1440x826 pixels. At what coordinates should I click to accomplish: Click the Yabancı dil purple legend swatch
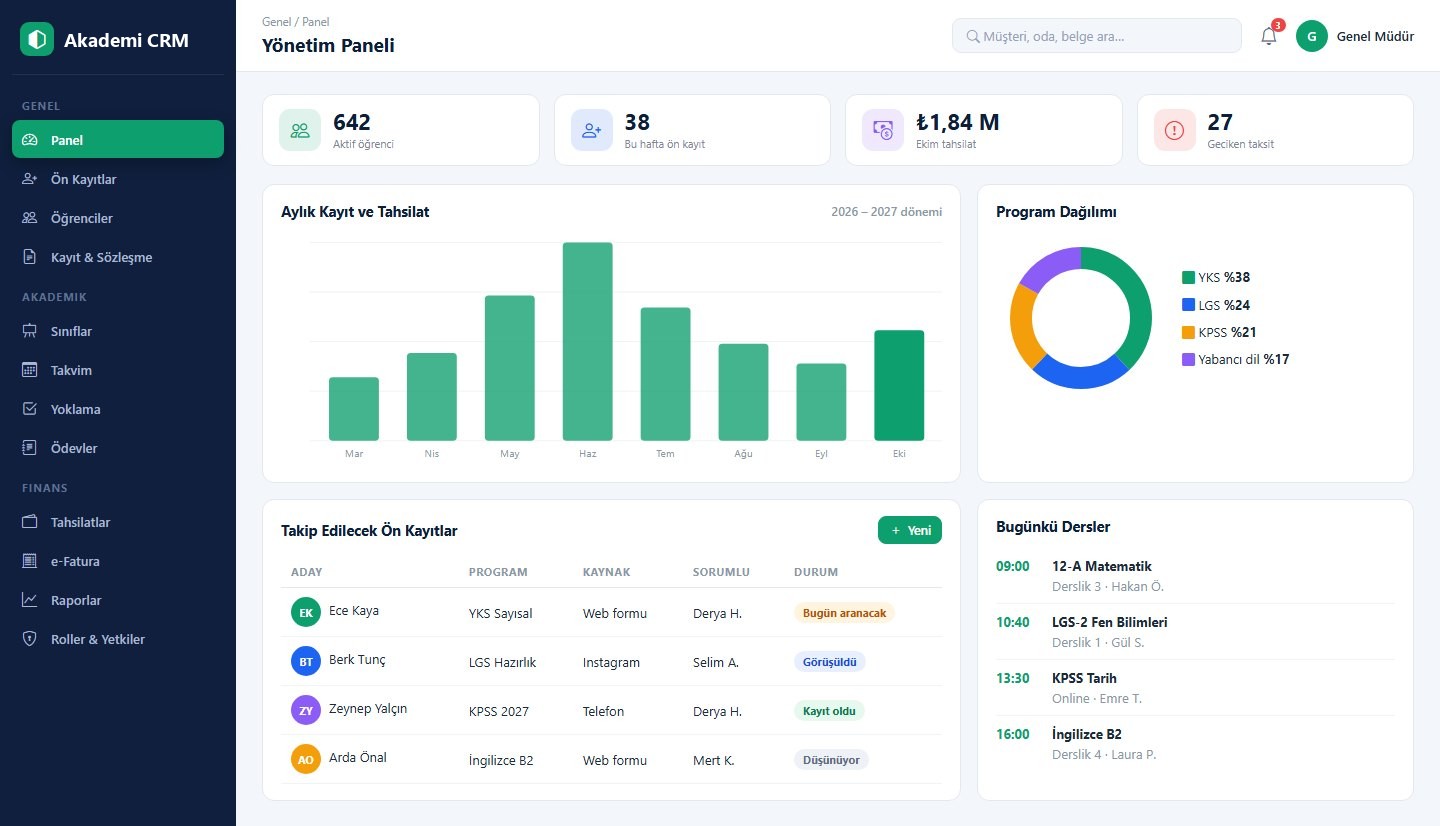click(1188, 359)
